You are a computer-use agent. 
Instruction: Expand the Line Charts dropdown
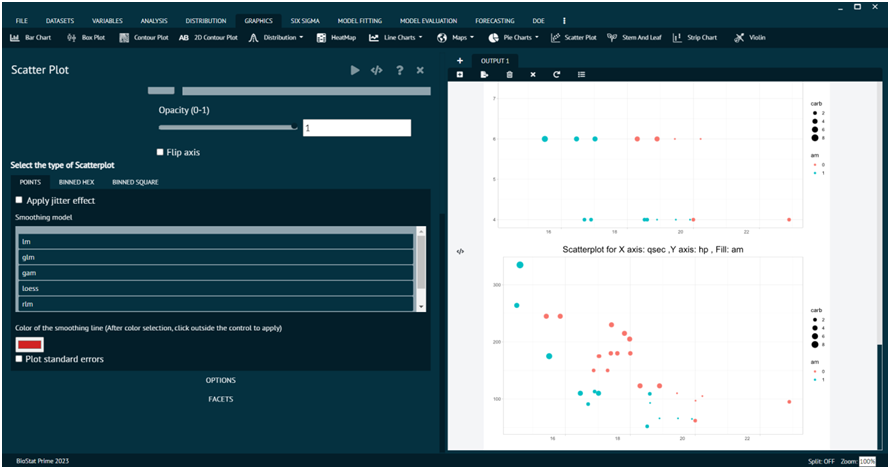coord(396,37)
